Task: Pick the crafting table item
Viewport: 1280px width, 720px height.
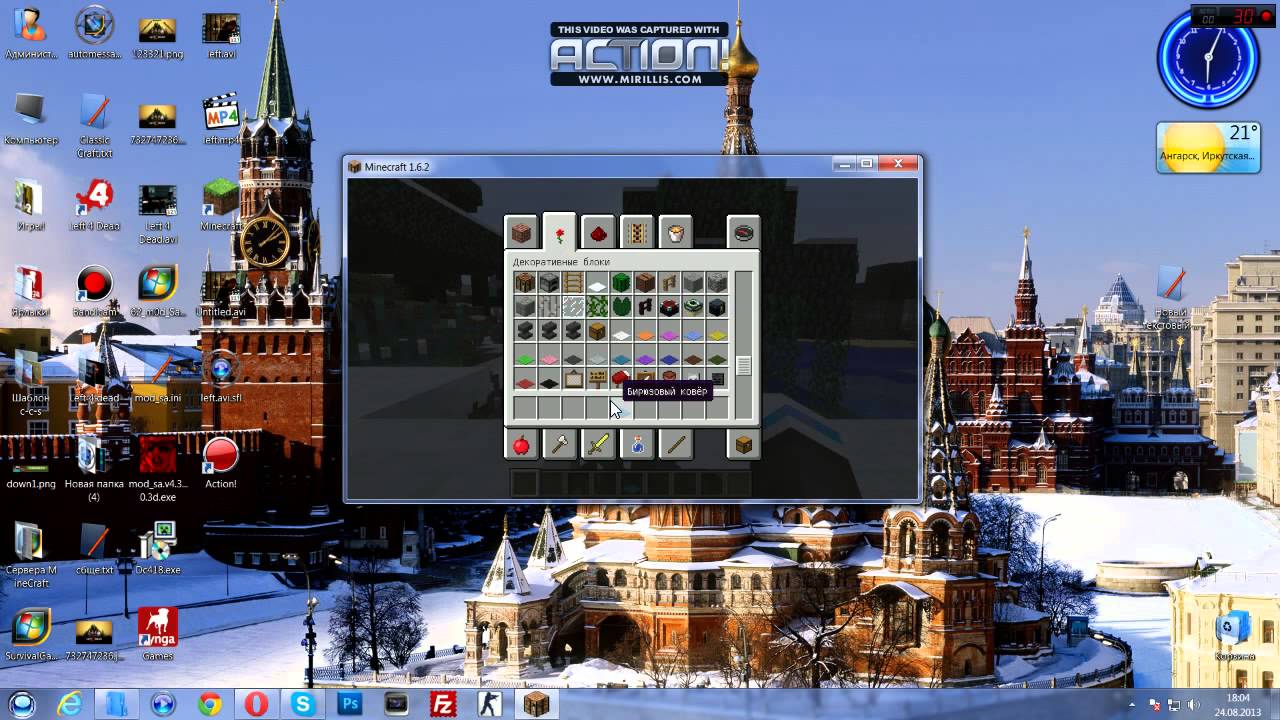Action: (525, 282)
